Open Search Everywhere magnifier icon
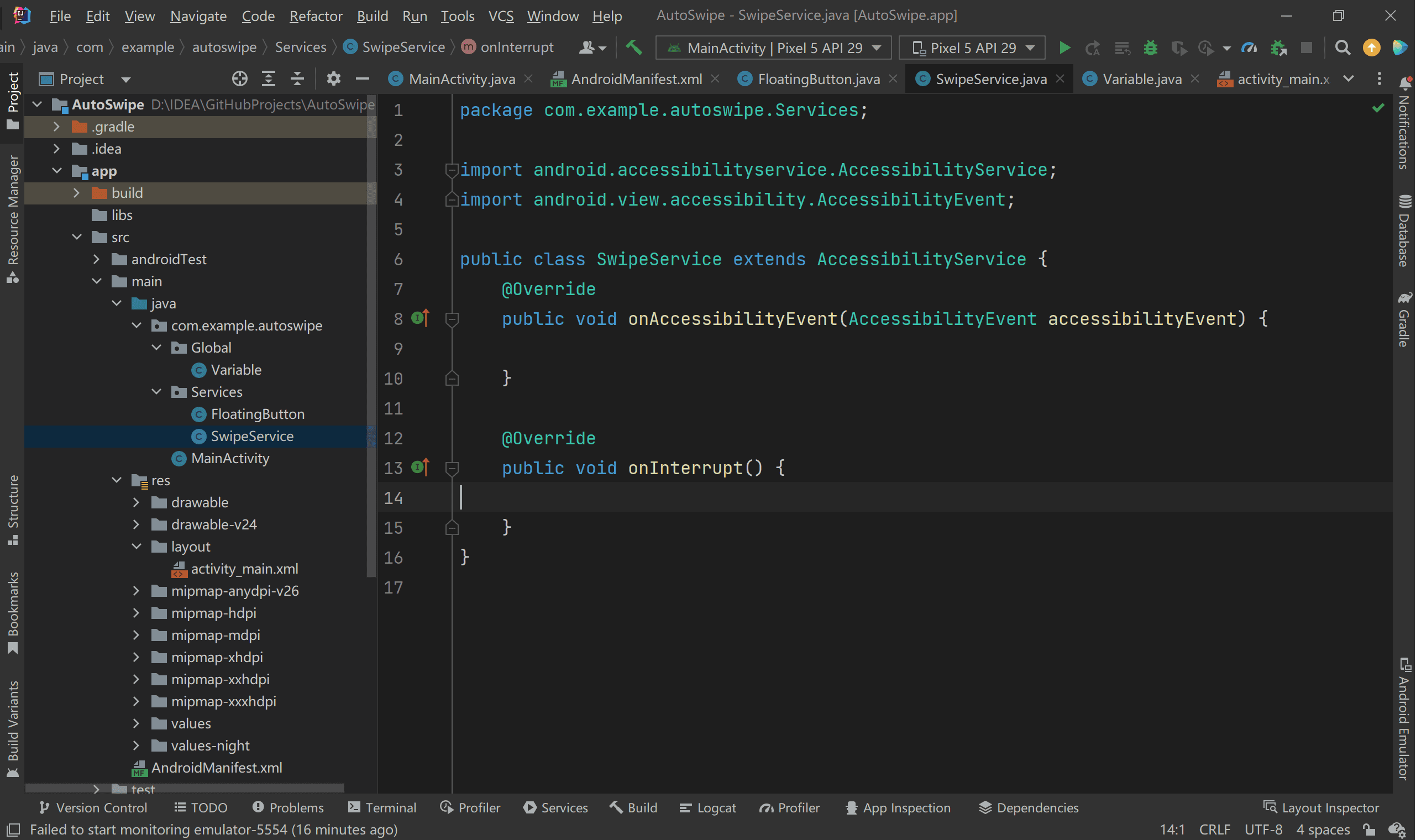Screen dimensions: 1416x840 [1343, 48]
